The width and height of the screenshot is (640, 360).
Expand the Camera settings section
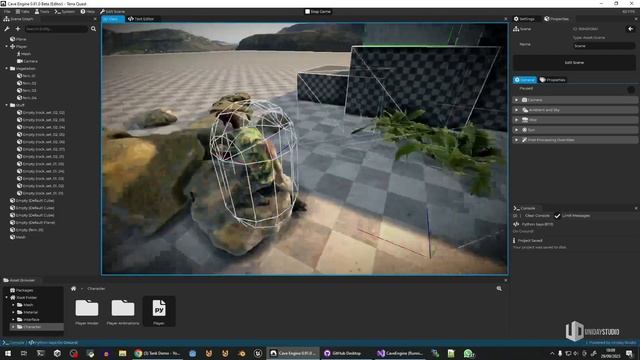pyautogui.click(x=575, y=100)
